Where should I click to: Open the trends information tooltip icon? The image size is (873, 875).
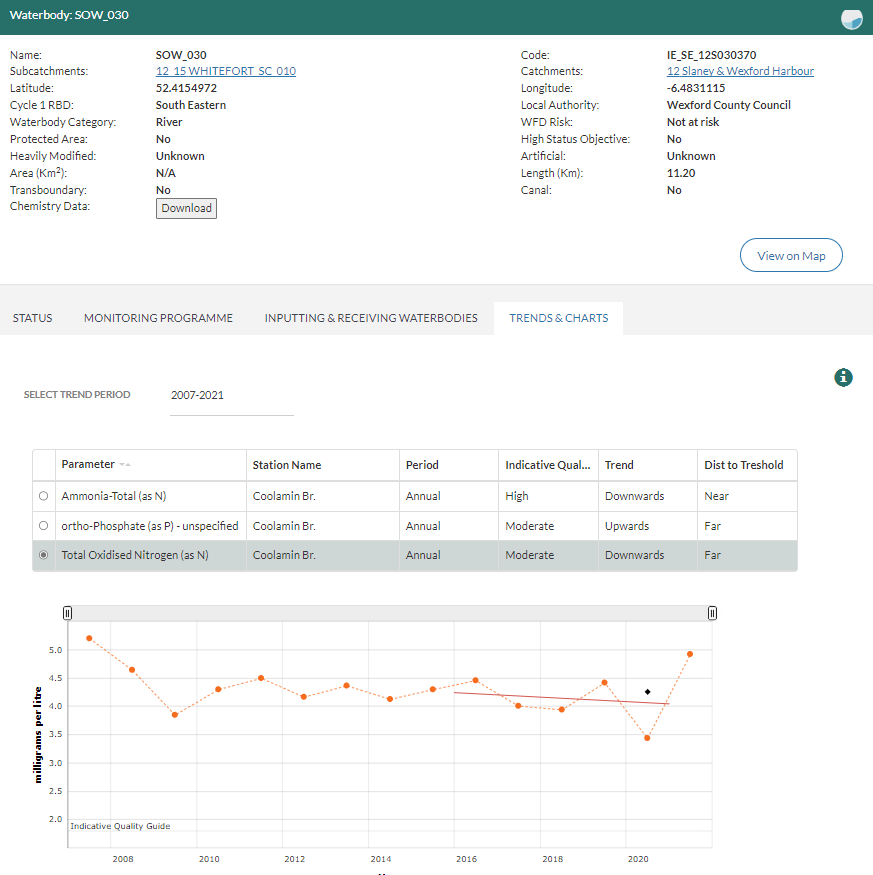coord(843,378)
